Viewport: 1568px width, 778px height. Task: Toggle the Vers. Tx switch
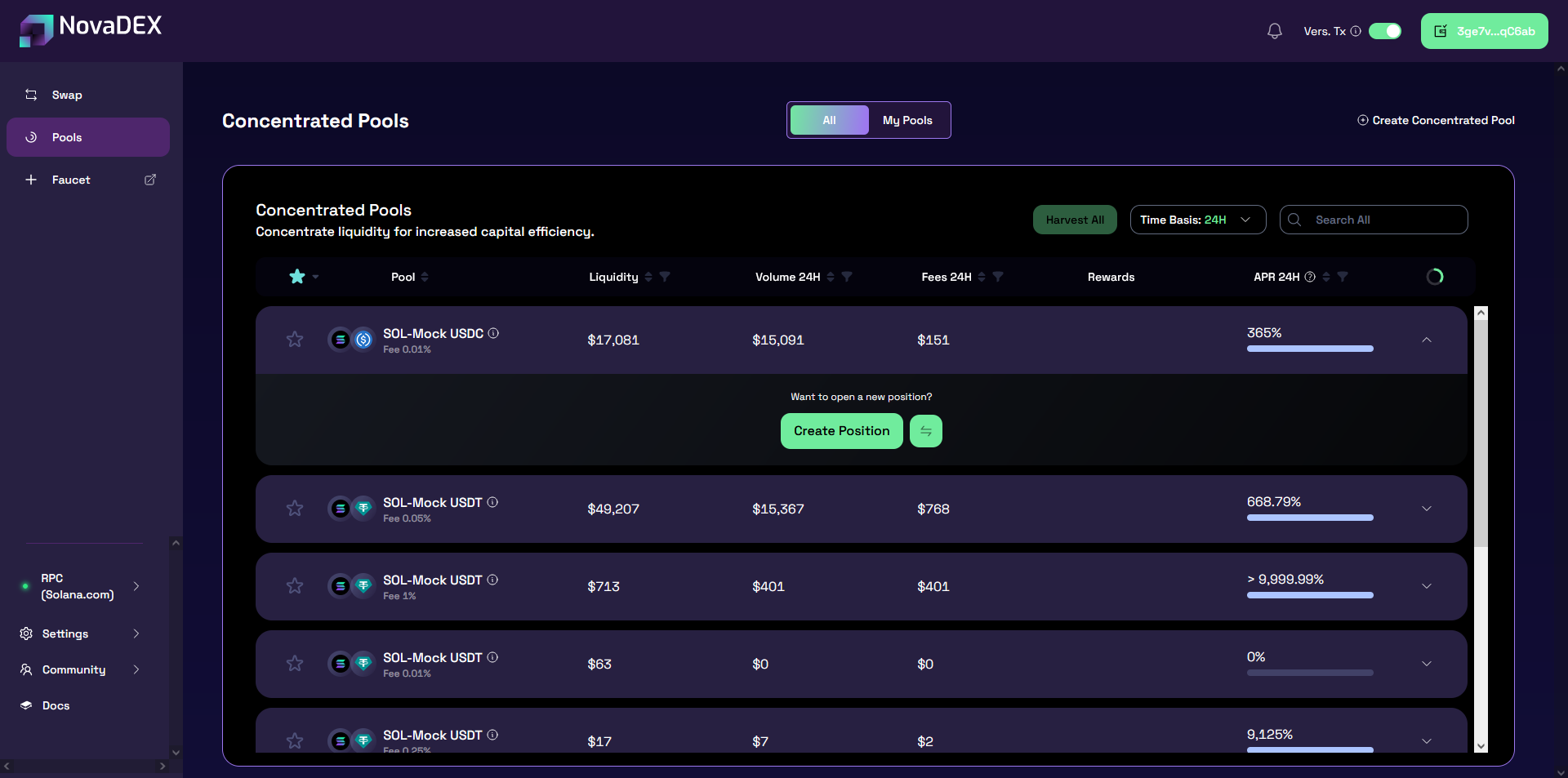tap(1384, 31)
